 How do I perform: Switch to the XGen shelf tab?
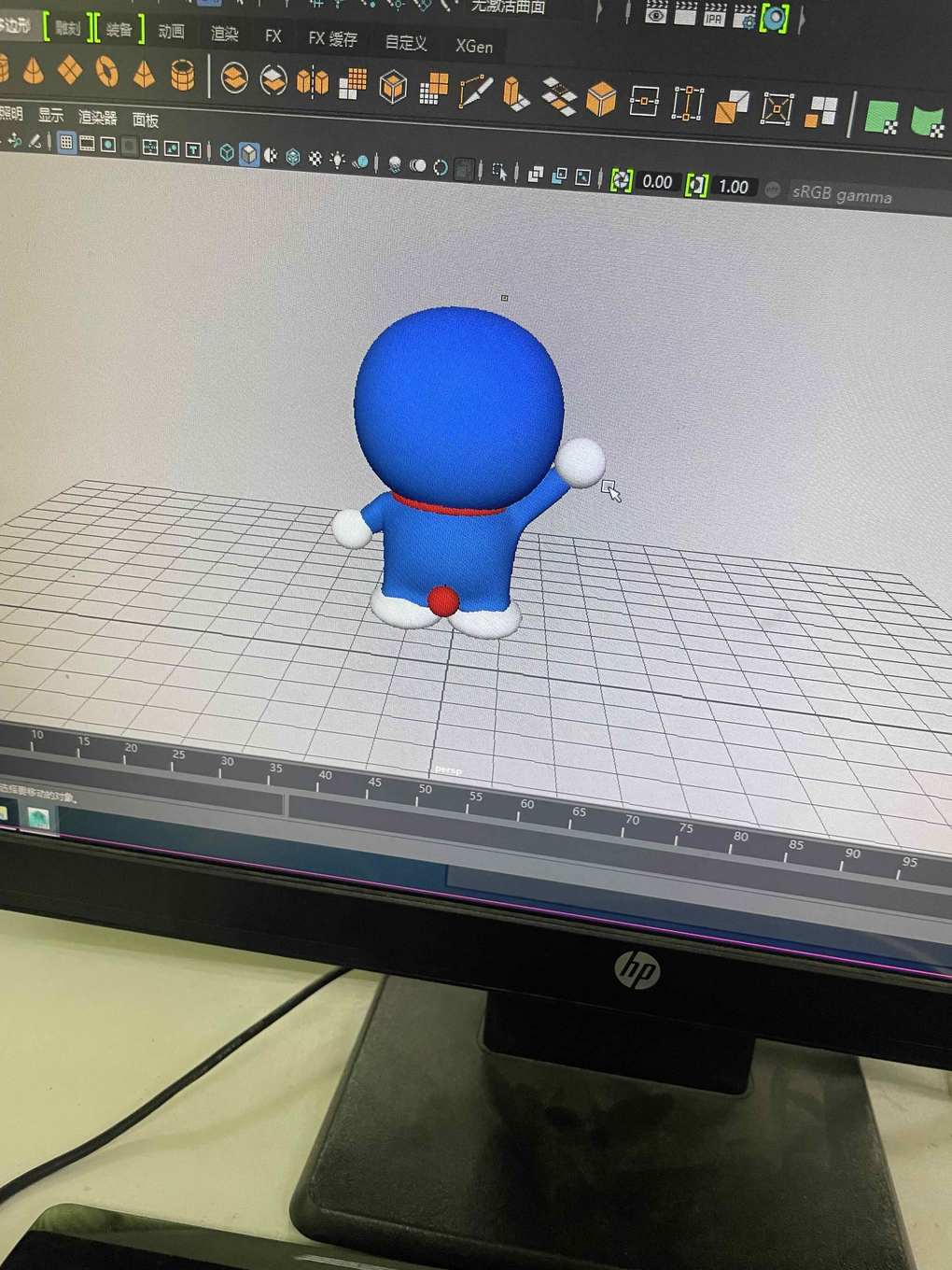(474, 45)
